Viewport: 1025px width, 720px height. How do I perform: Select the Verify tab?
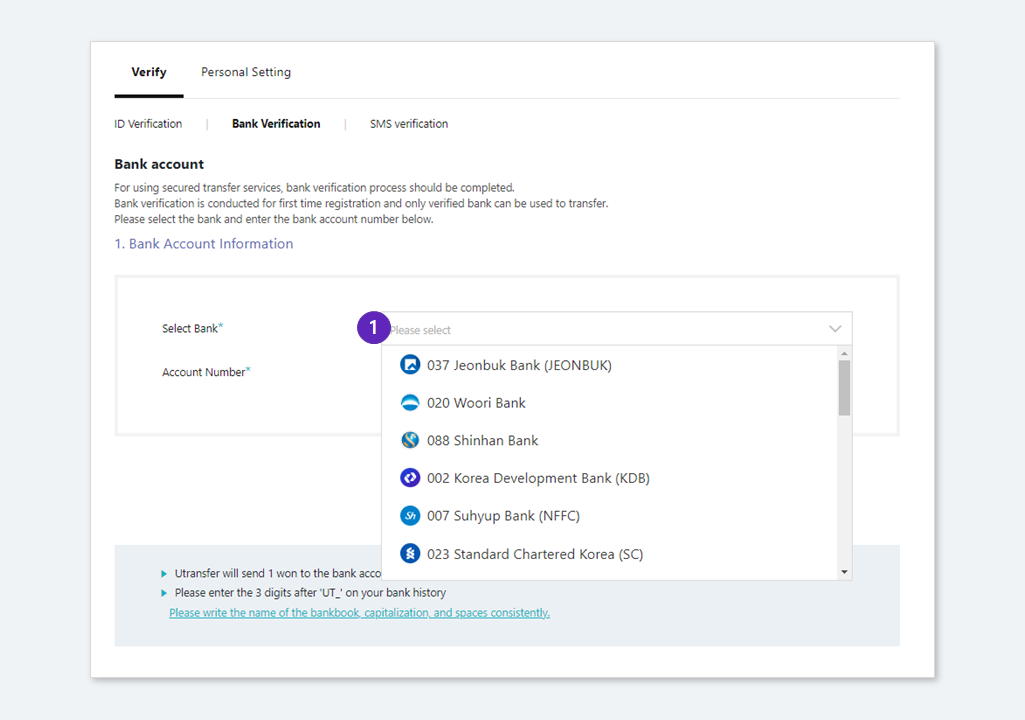[148, 71]
